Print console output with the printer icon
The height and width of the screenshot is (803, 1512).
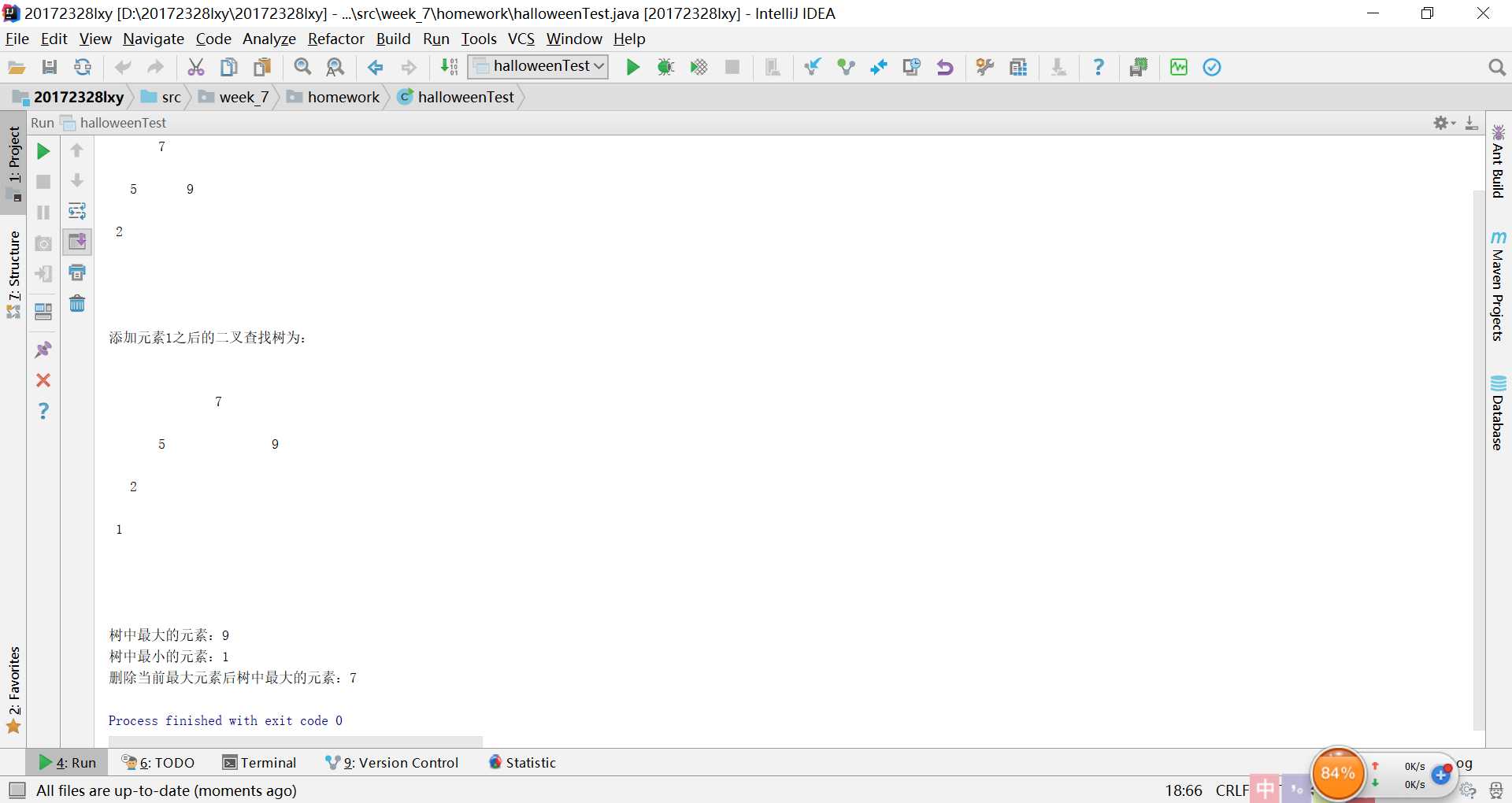click(77, 272)
